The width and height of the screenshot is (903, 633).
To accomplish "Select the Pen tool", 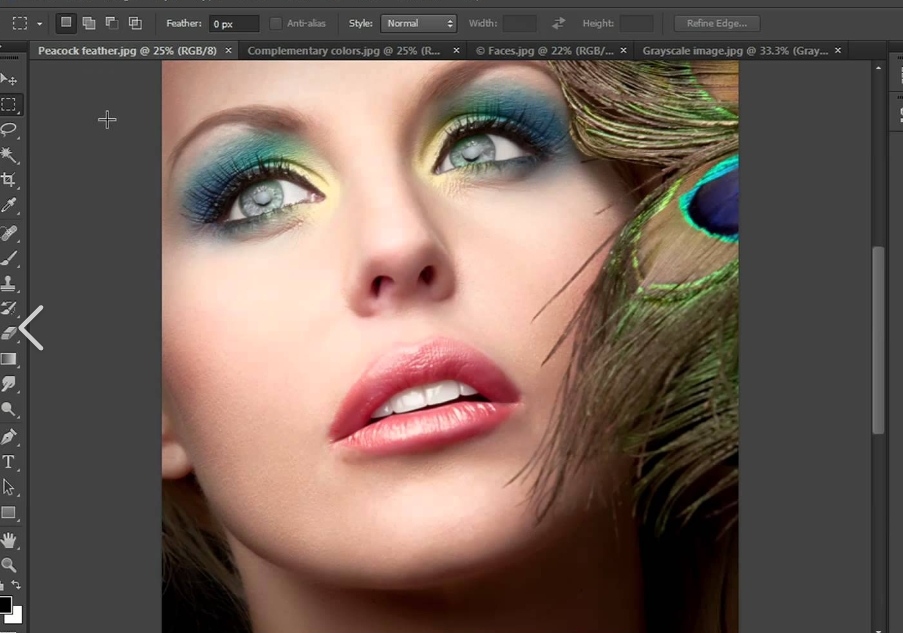I will point(10,435).
